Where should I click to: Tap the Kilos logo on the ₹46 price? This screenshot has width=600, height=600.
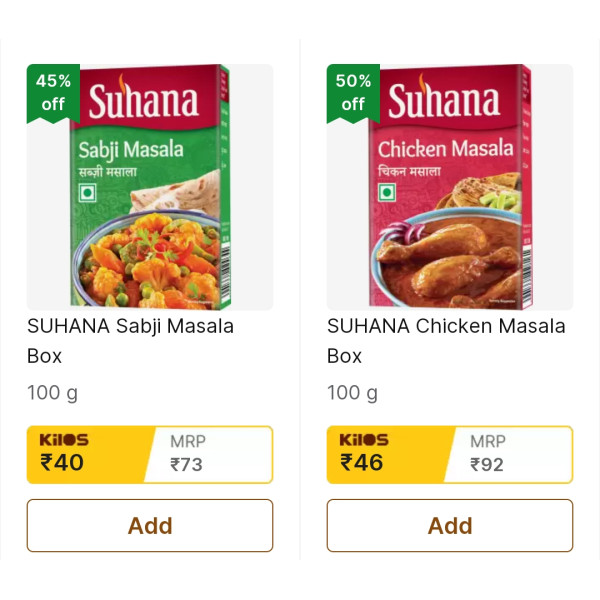coord(364,440)
